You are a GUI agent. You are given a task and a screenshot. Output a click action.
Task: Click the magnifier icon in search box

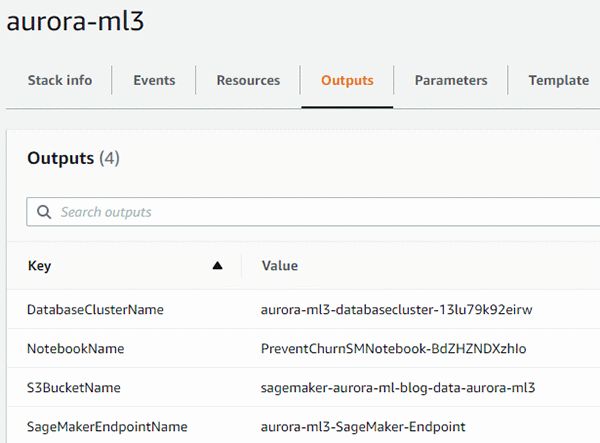click(x=44, y=212)
